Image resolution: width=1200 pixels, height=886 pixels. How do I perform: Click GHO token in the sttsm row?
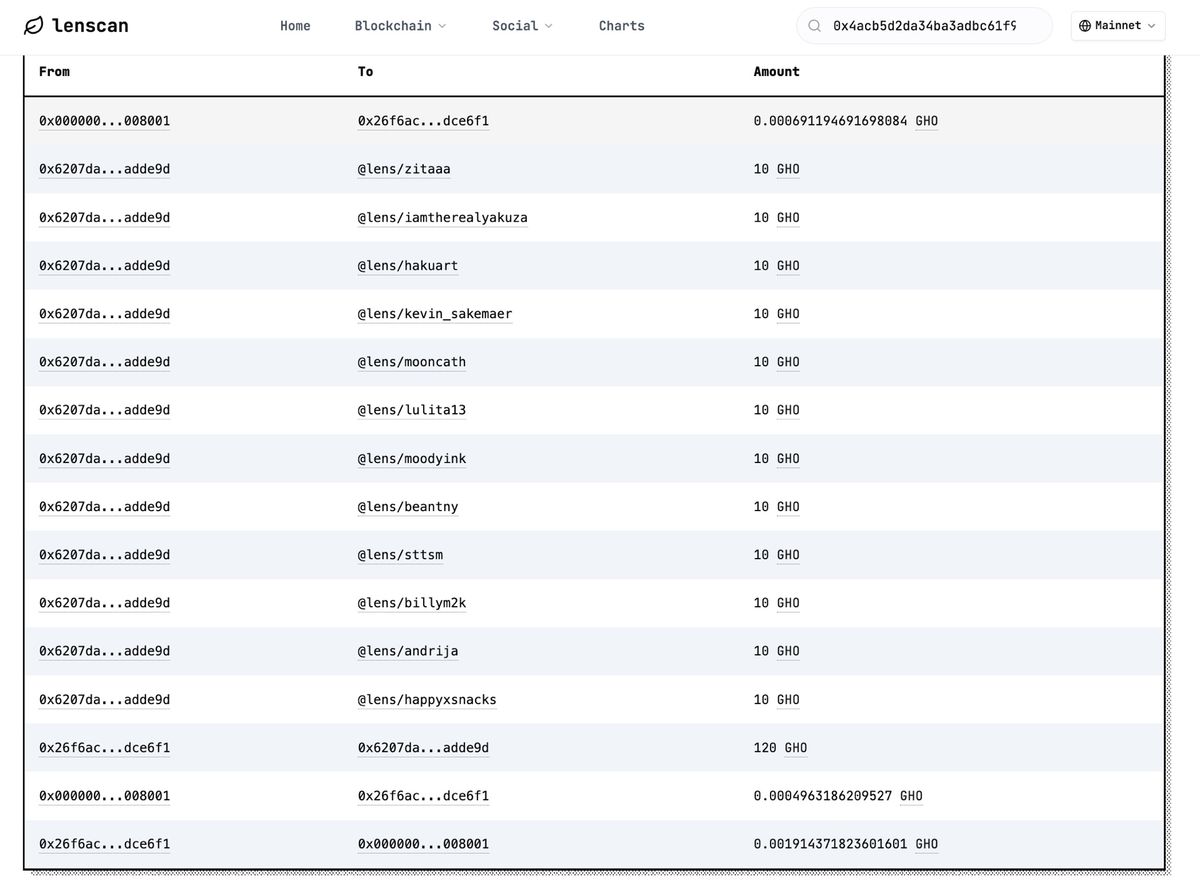(x=788, y=554)
